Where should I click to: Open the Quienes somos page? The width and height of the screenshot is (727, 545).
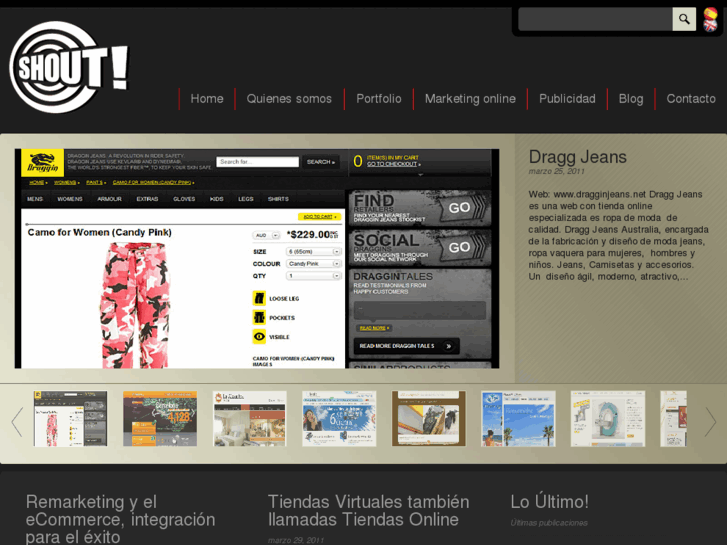point(289,99)
